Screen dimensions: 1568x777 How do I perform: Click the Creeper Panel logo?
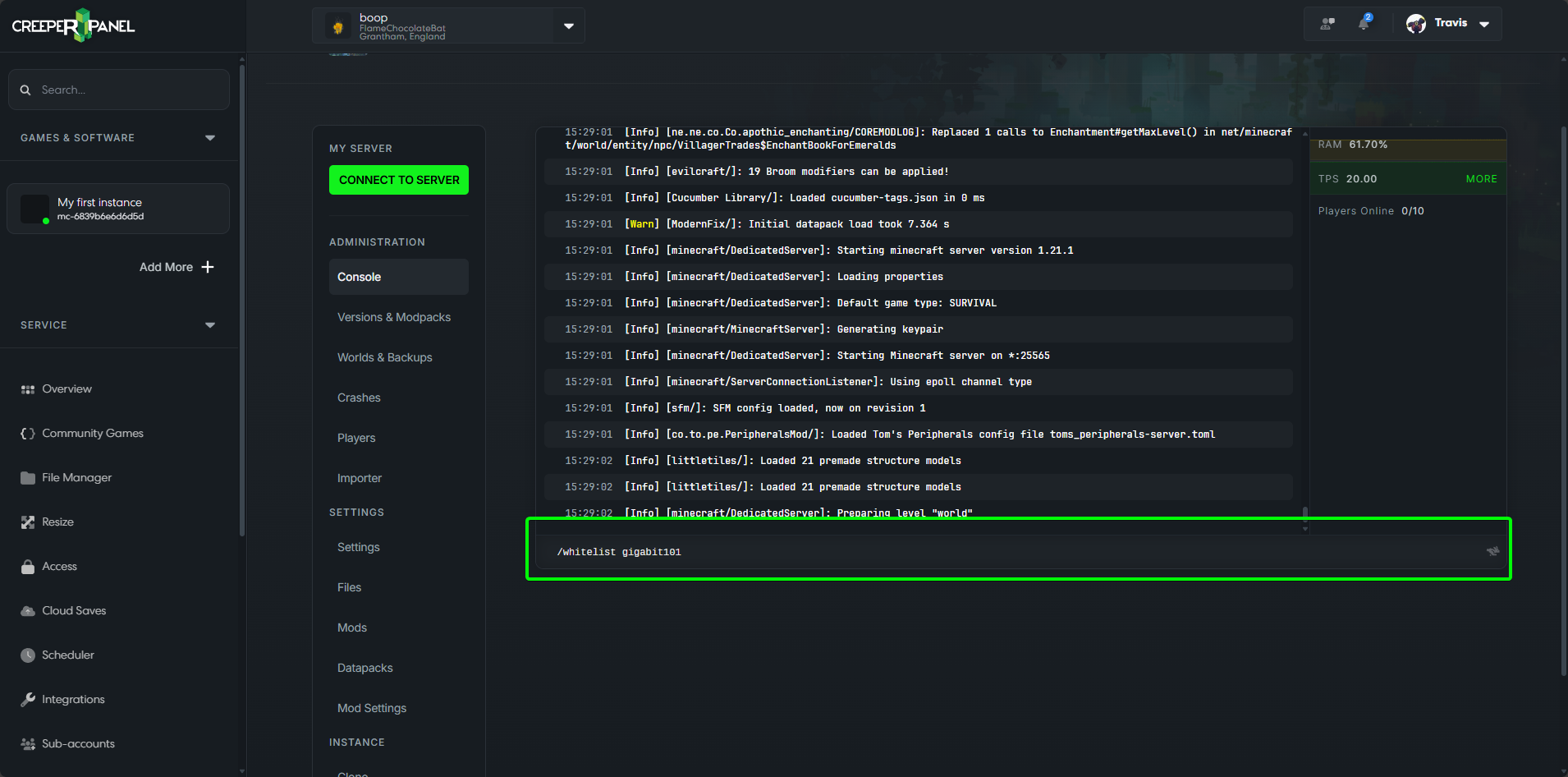pyautogui.click(x=72, y=25)
